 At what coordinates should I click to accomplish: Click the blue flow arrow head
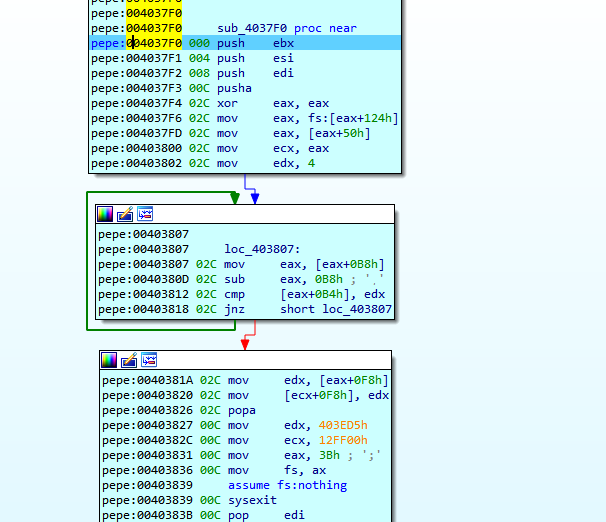click(255, 199)
